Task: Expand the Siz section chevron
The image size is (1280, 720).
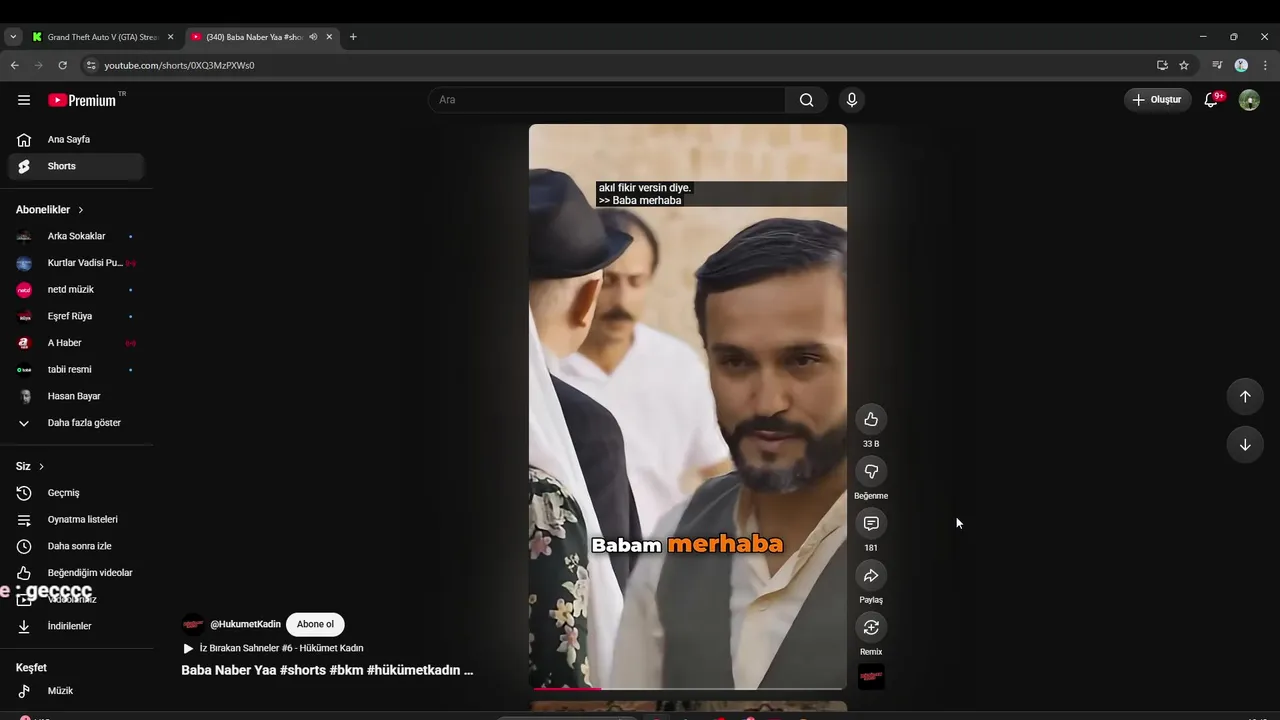Action: click(x=41, y=467)
